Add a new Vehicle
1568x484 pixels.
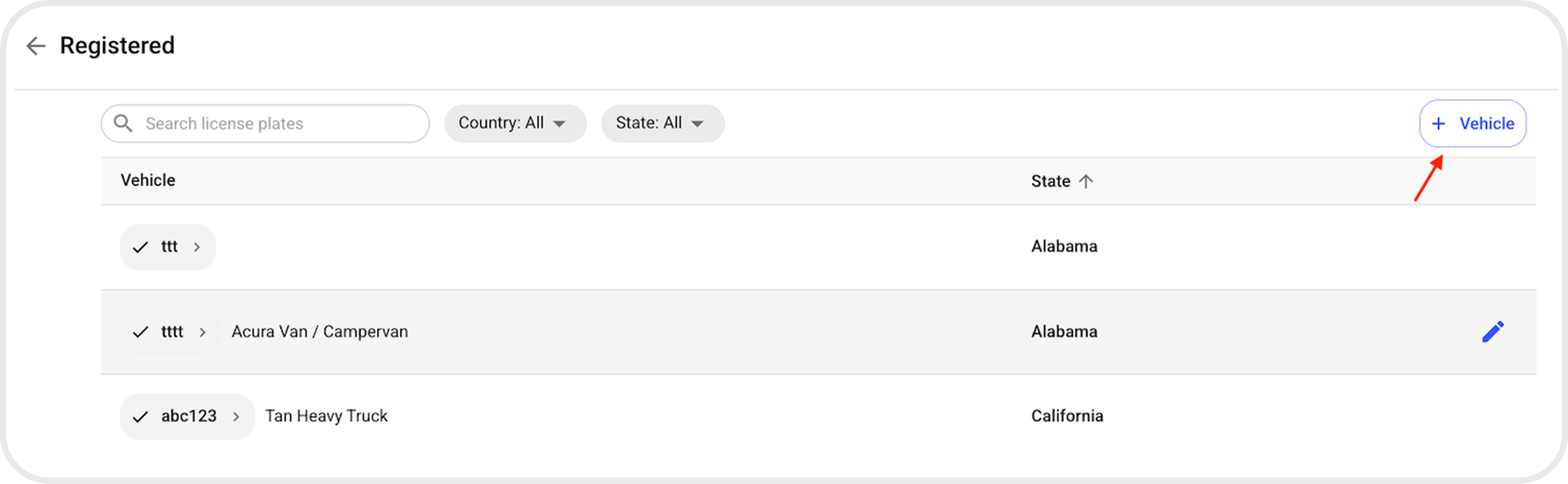coord(1473,123)
